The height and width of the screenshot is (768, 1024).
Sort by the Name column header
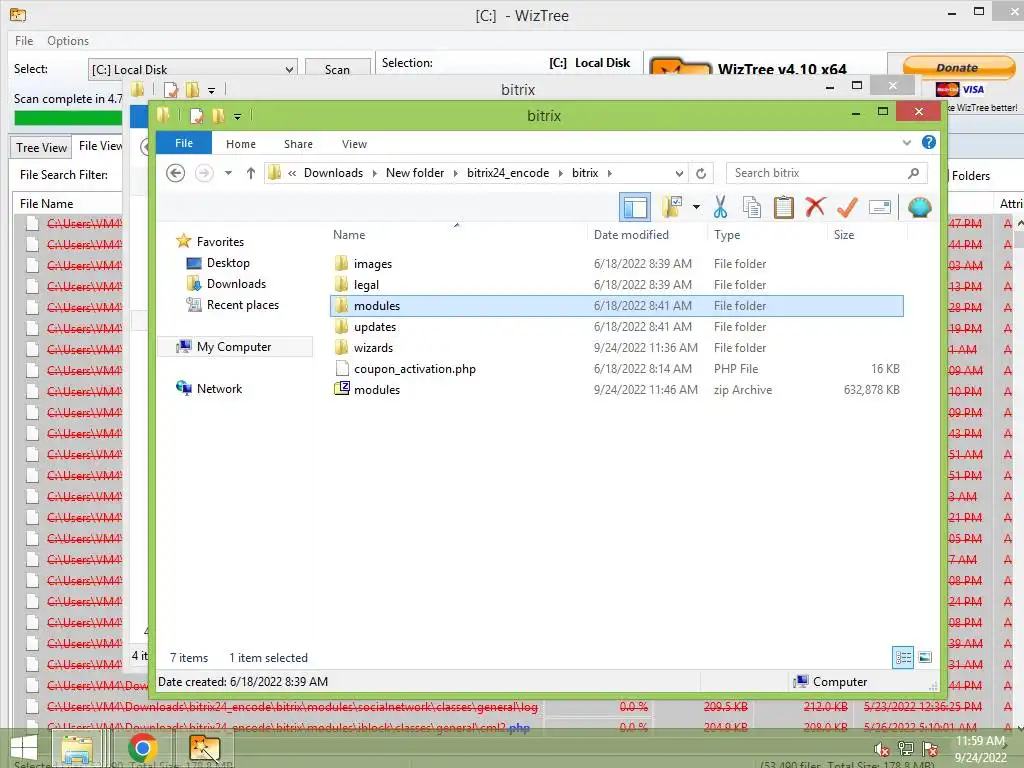tap(457, 234)
